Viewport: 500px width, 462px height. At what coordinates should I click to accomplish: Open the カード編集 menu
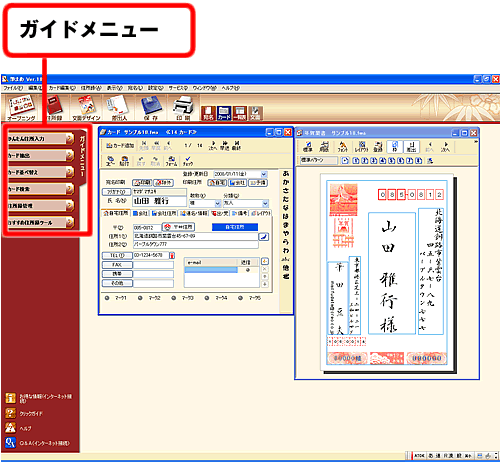pos(62,88)
